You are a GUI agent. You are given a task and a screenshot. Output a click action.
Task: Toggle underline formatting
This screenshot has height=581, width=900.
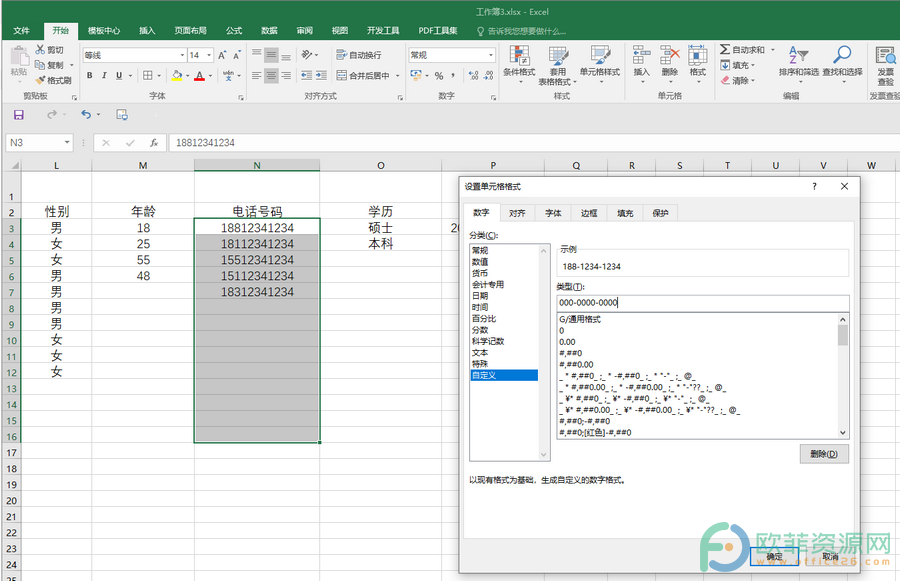tap(119, 75)
